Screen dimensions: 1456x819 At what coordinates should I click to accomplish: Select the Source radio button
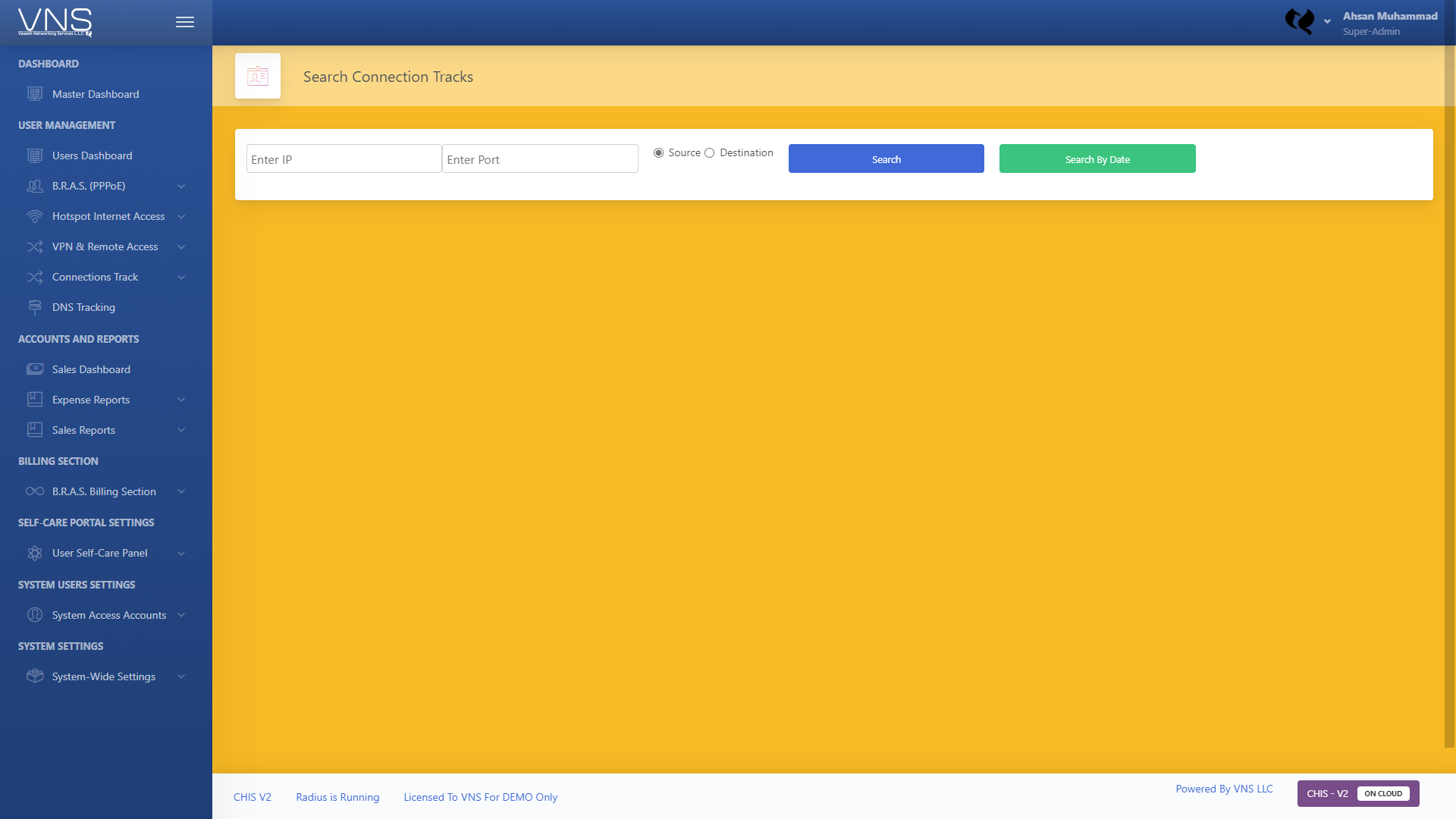click(658, 152)
